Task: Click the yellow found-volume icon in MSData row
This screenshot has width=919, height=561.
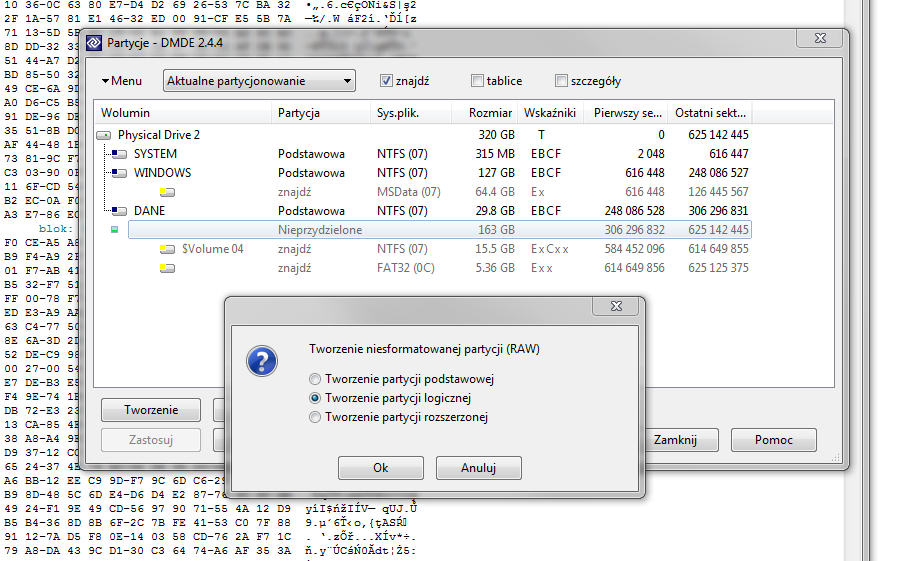Action: click(168, 192)
